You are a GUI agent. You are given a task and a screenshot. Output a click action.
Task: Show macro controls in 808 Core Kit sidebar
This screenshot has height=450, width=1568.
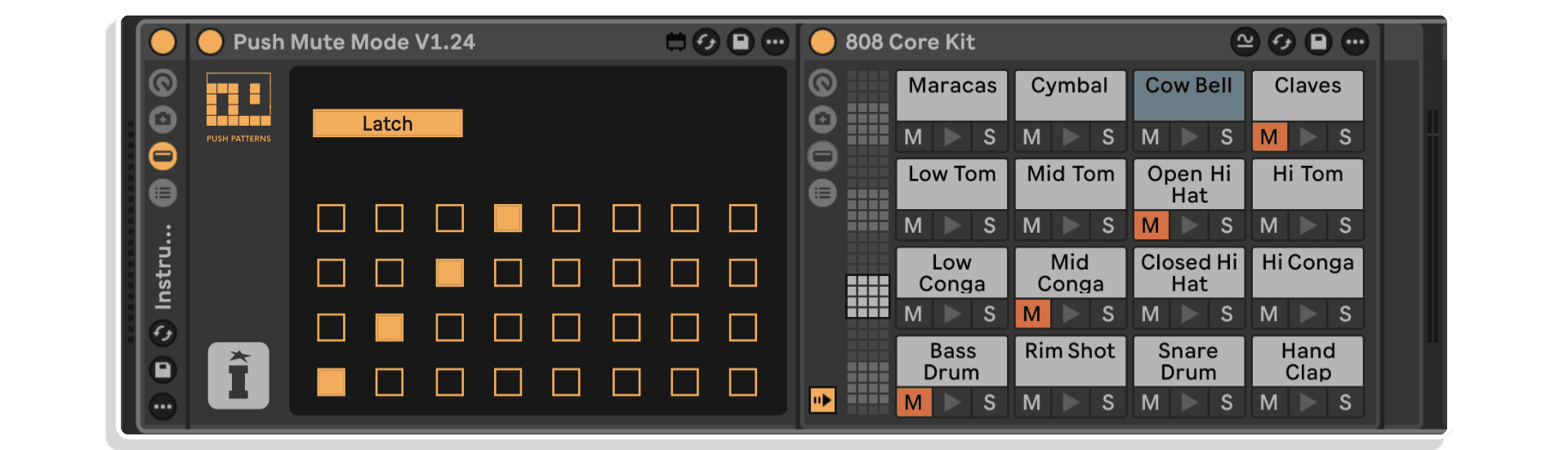[x=822, y=82]
